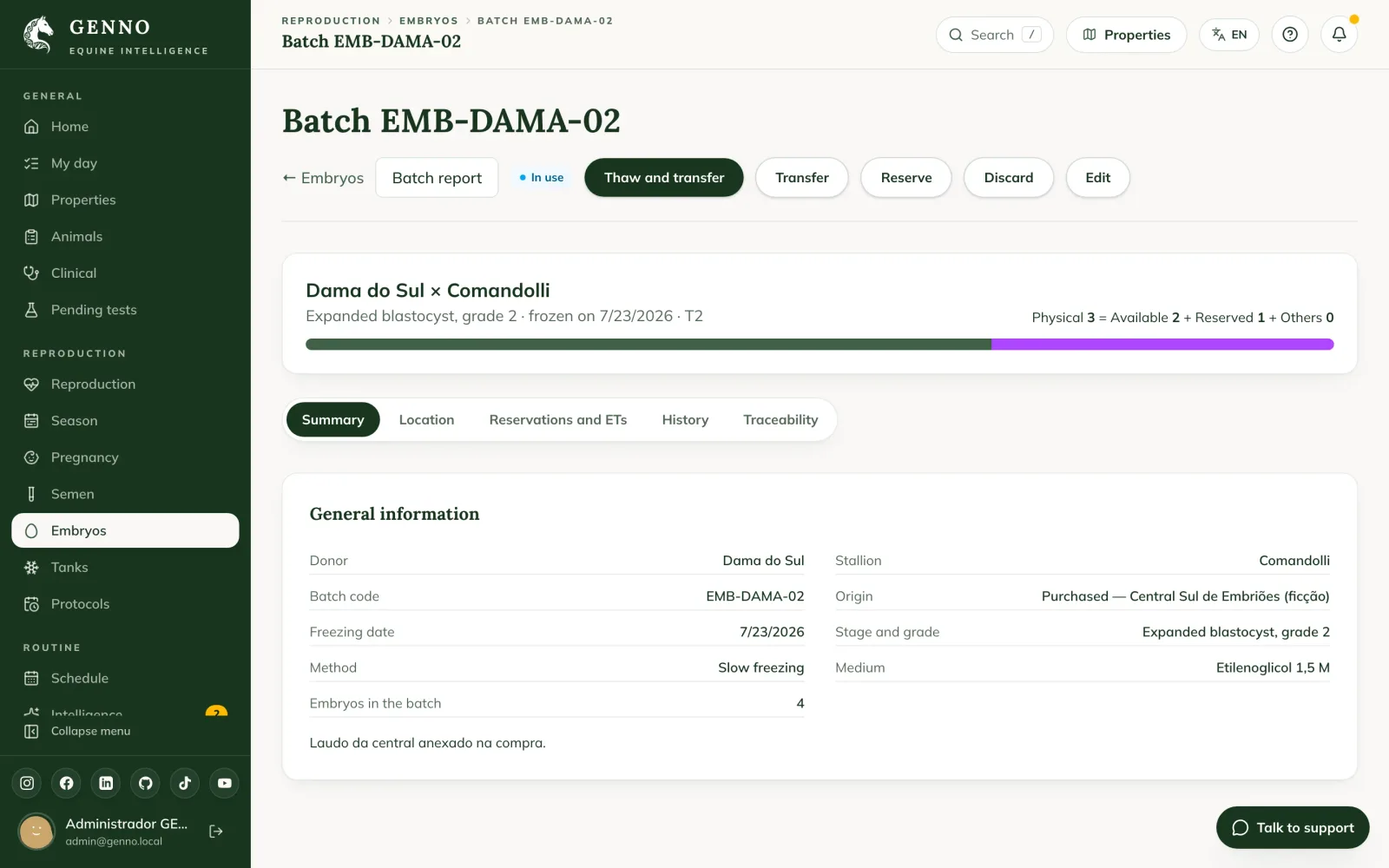
Task: Open the Clinical section
Action: 125,273
